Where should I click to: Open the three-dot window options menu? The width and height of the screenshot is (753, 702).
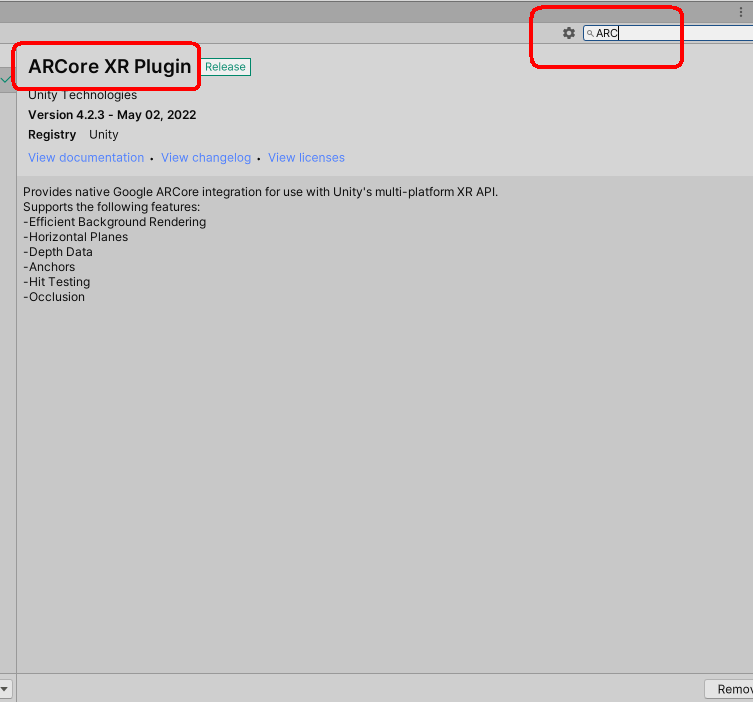pos(741,12)
